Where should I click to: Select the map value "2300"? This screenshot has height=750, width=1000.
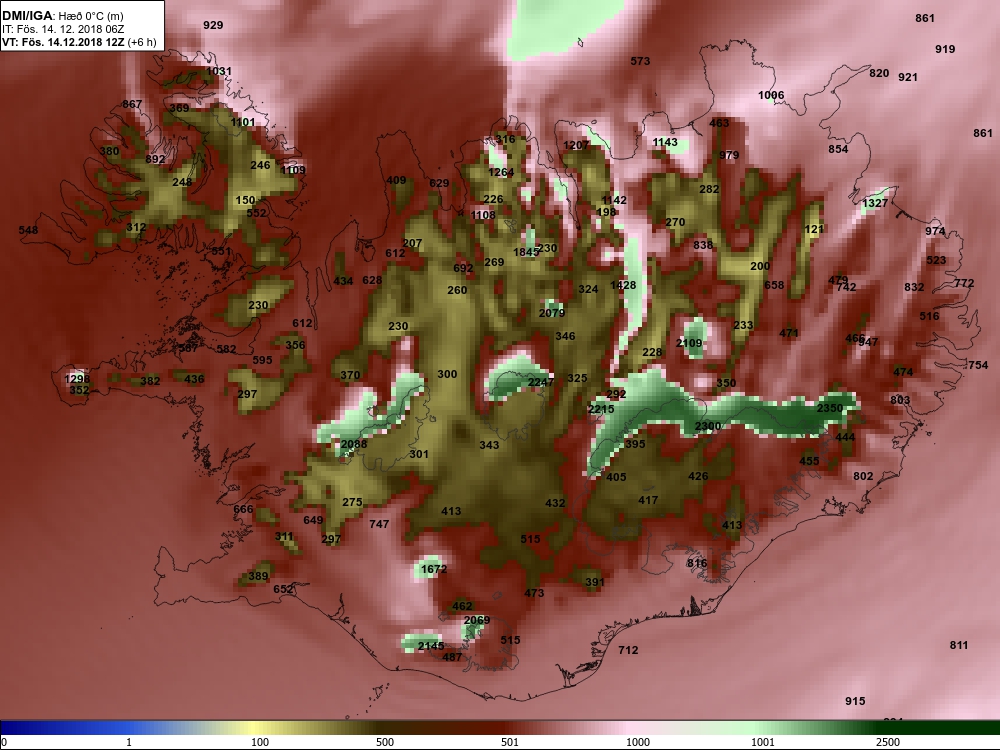tap(708, 426)
